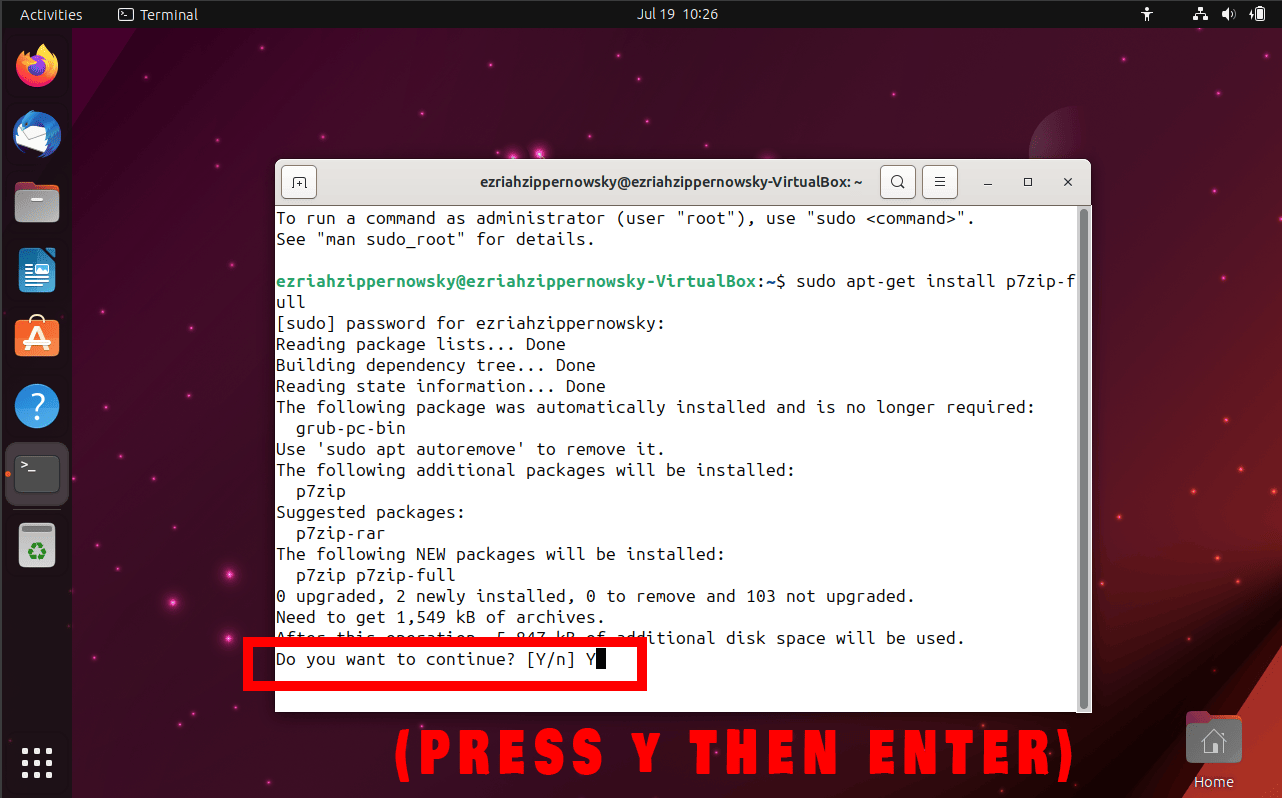This screenshot has width=1282, height=798.
Task: Close the terminal window
Action: [x=1068, y=183]
